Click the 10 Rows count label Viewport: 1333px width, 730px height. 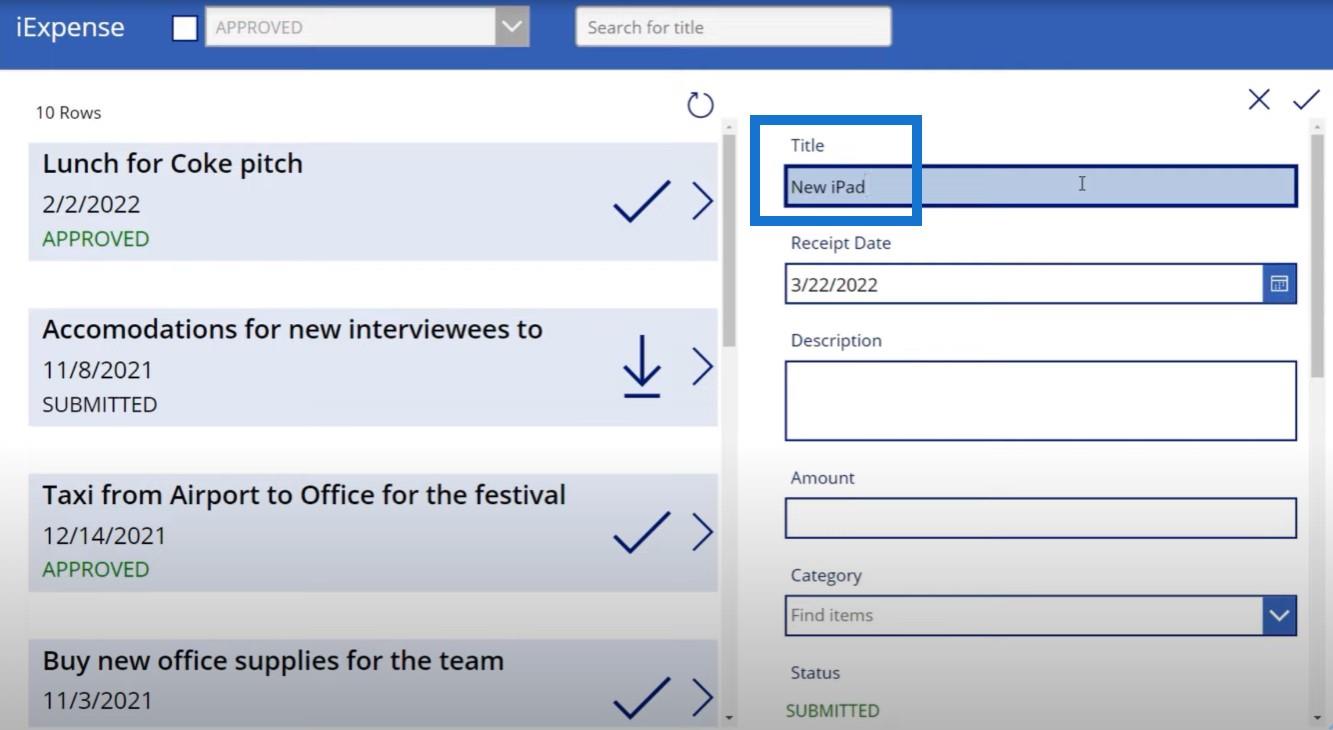(x=68, y=113)
